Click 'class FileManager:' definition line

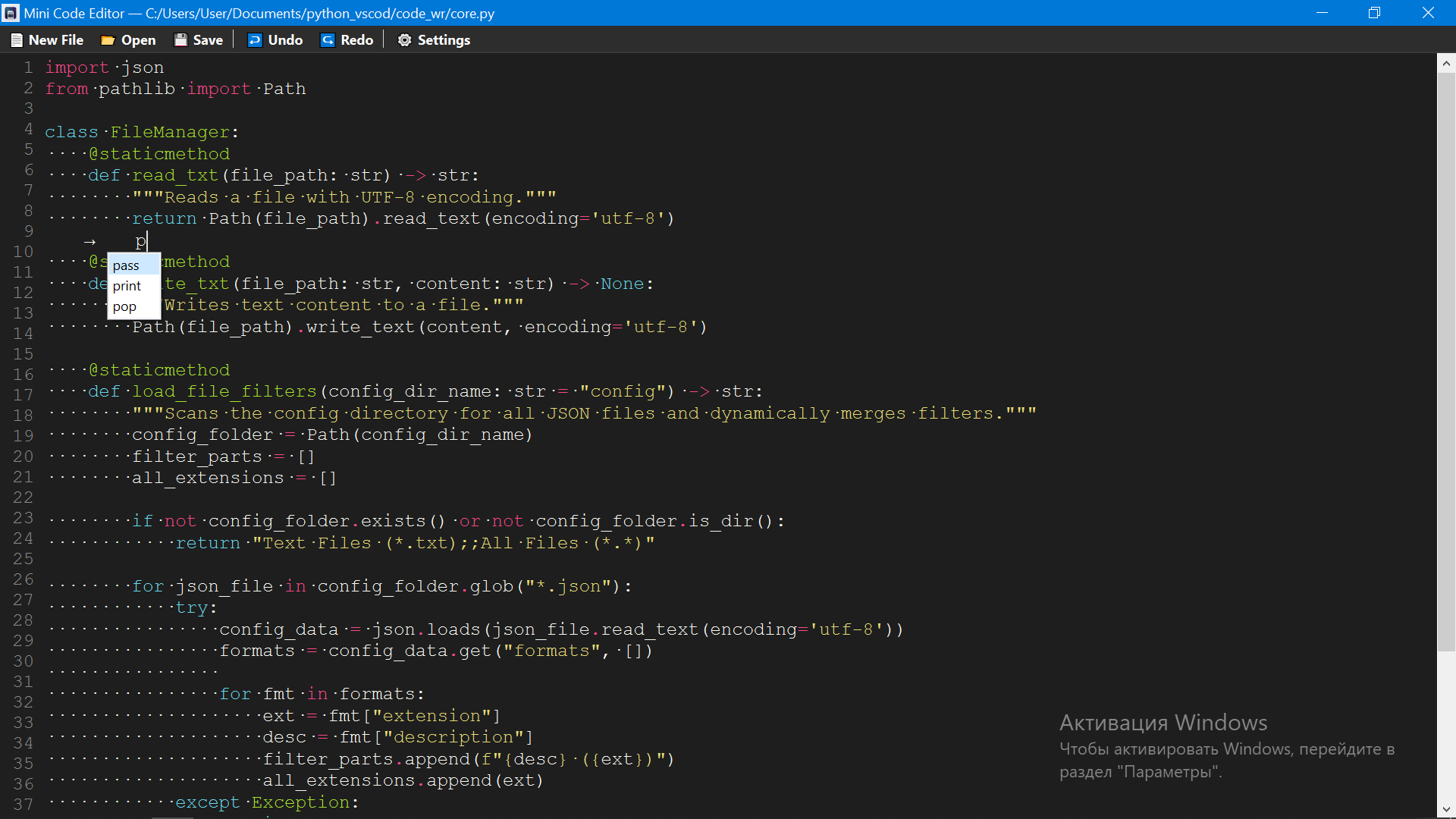(142, 132)
